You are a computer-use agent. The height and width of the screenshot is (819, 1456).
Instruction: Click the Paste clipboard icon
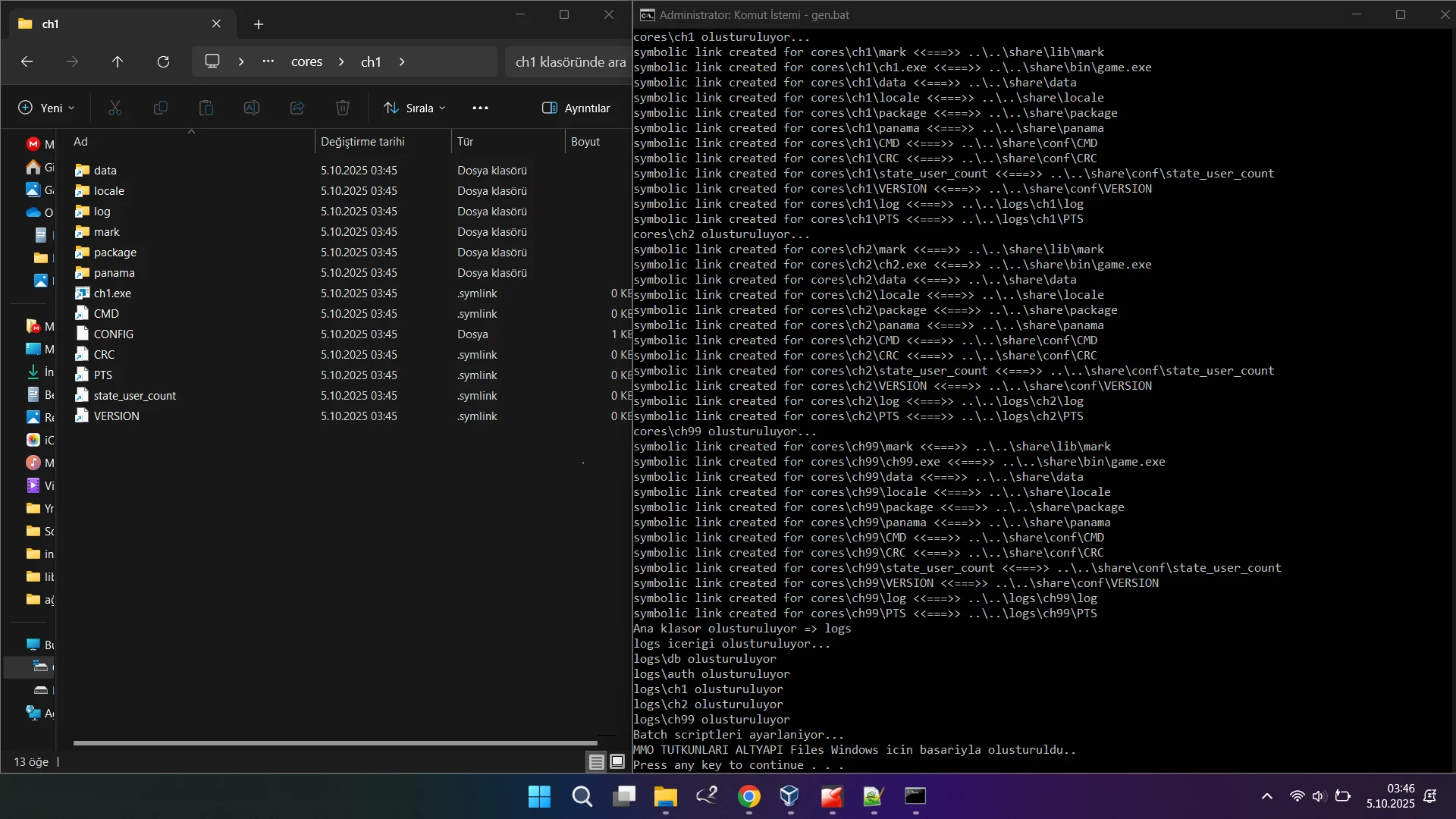click(206, 108)
